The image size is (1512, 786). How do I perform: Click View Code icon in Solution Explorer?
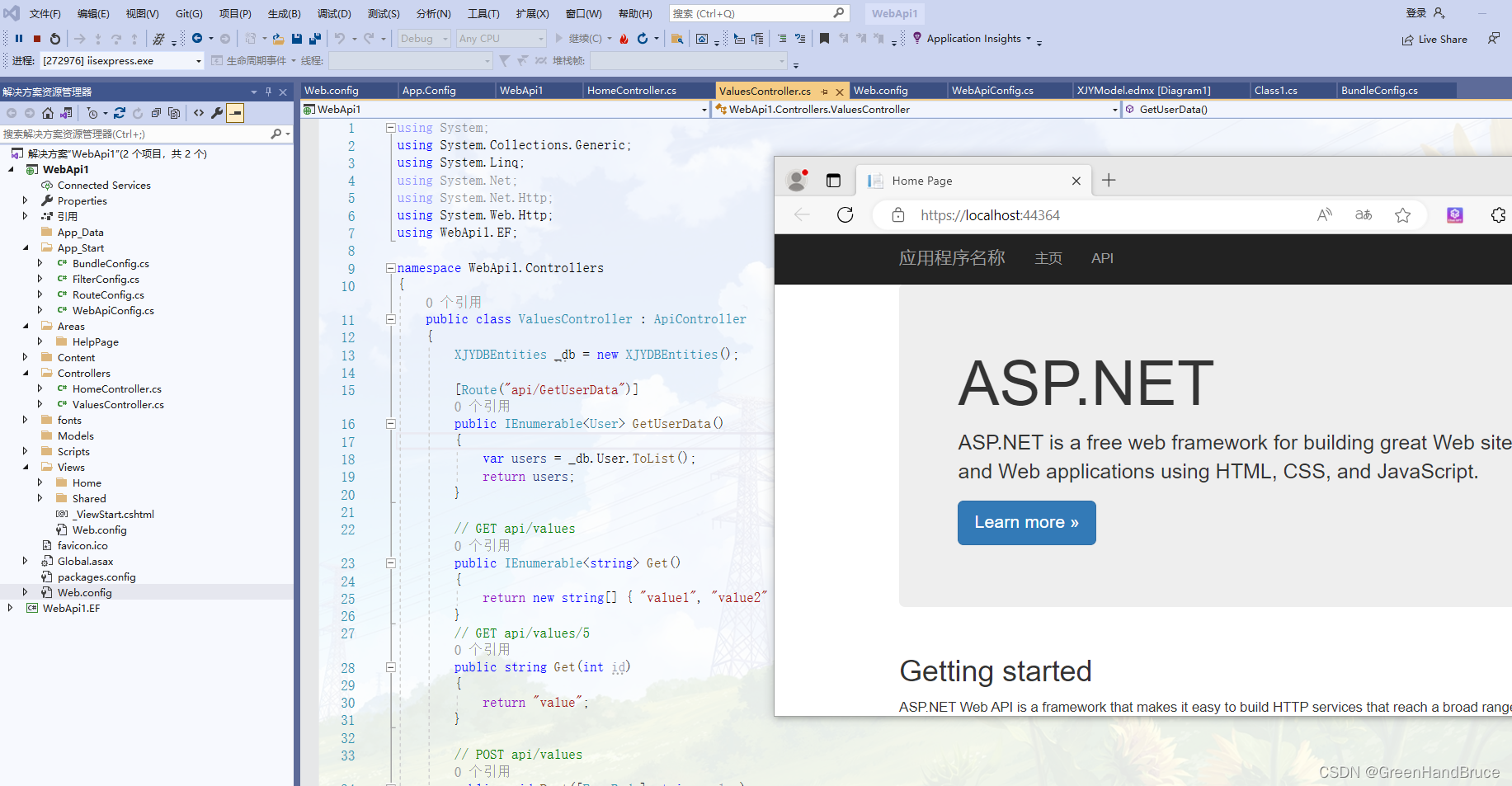(199, 113)
